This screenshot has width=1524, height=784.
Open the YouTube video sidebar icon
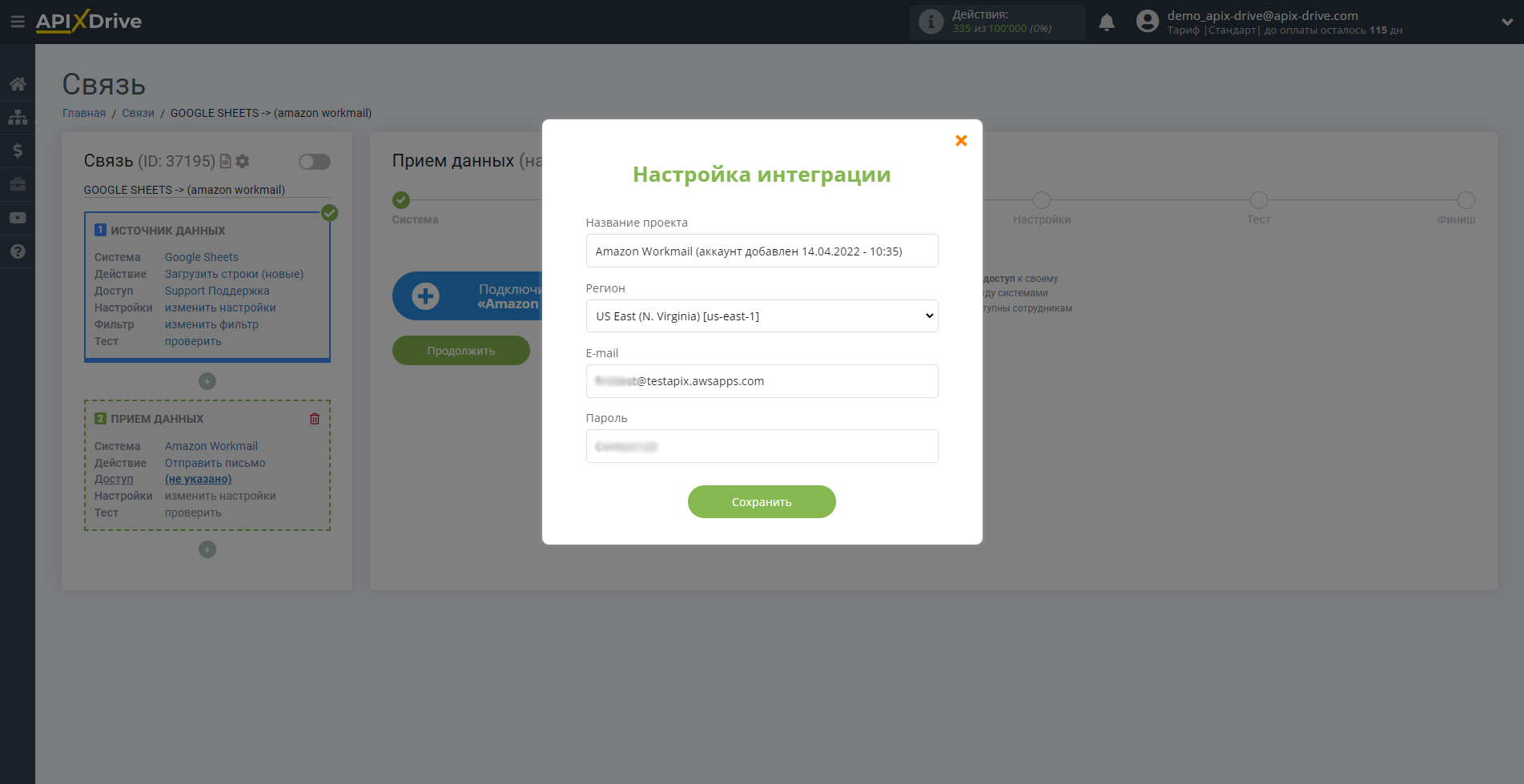[18, 218]
